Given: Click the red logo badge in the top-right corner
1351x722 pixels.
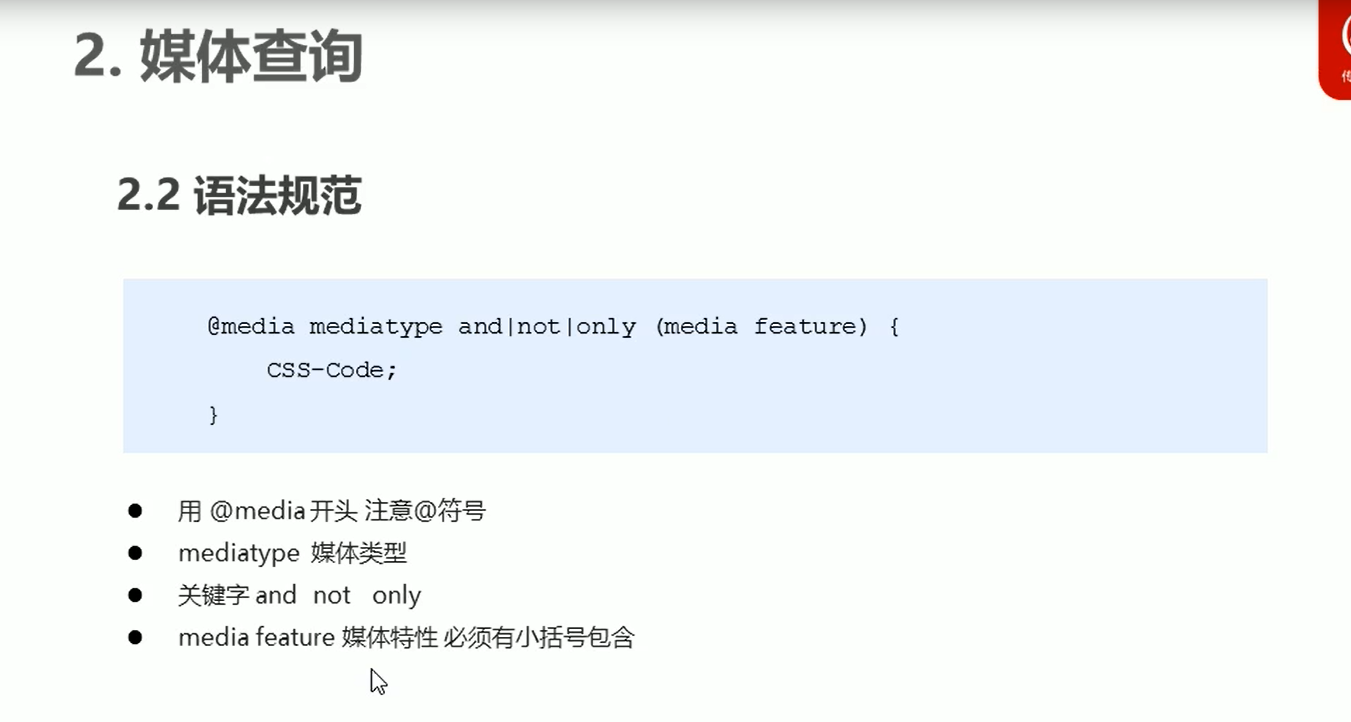Looking at the screenshot, I should [1335, 50].
